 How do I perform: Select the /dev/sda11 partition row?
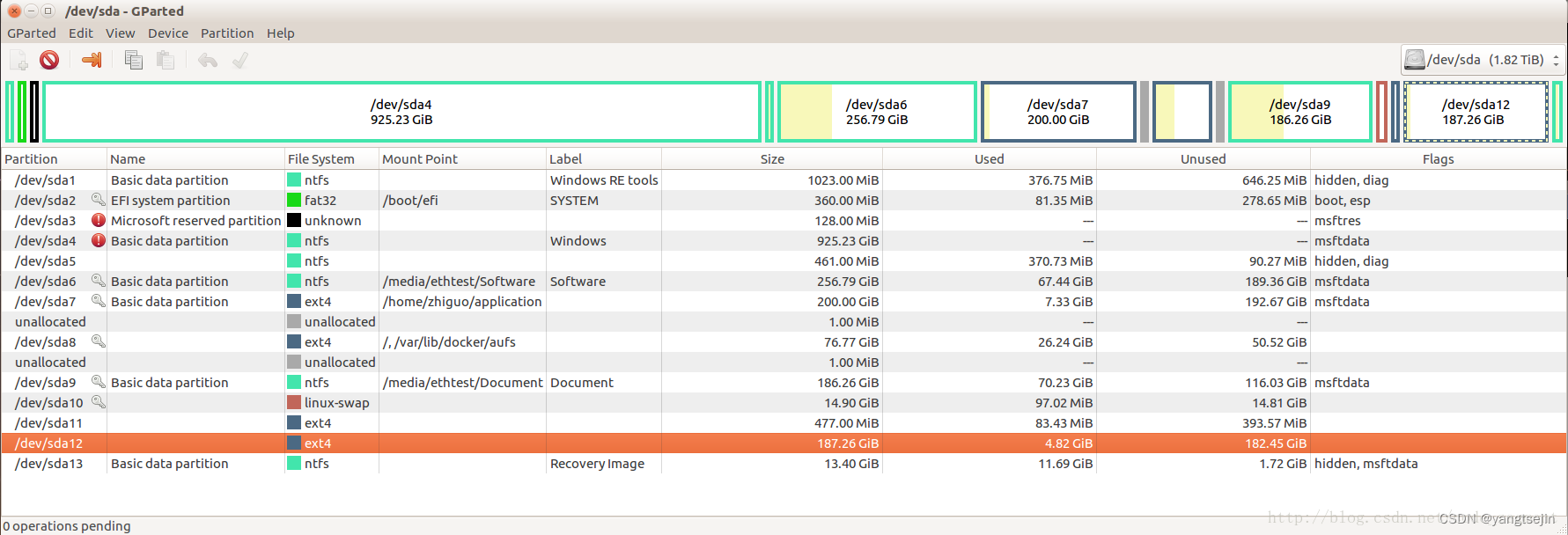(784, 423)
